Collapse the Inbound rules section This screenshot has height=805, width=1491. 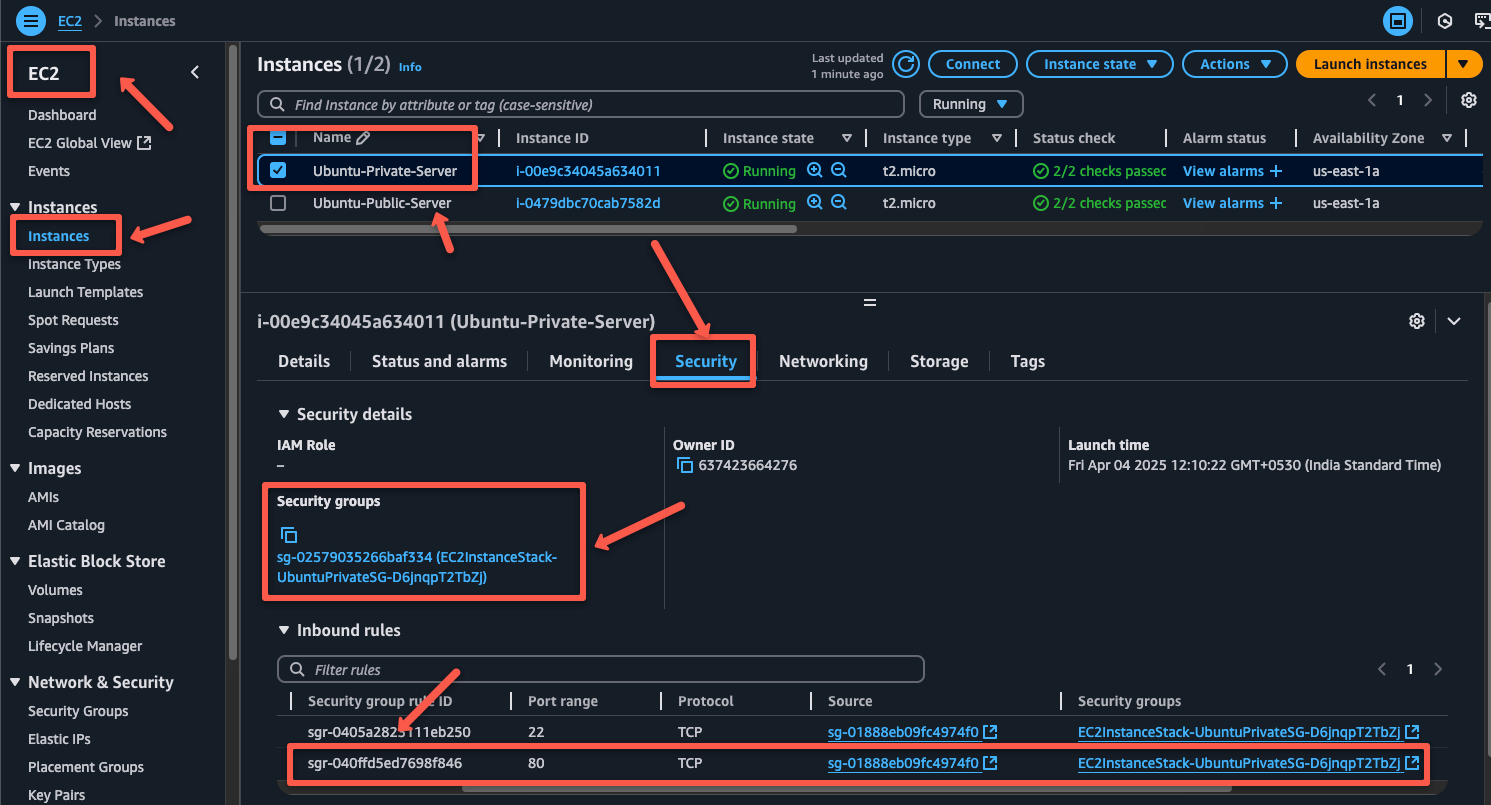click(x=285, y=630)
